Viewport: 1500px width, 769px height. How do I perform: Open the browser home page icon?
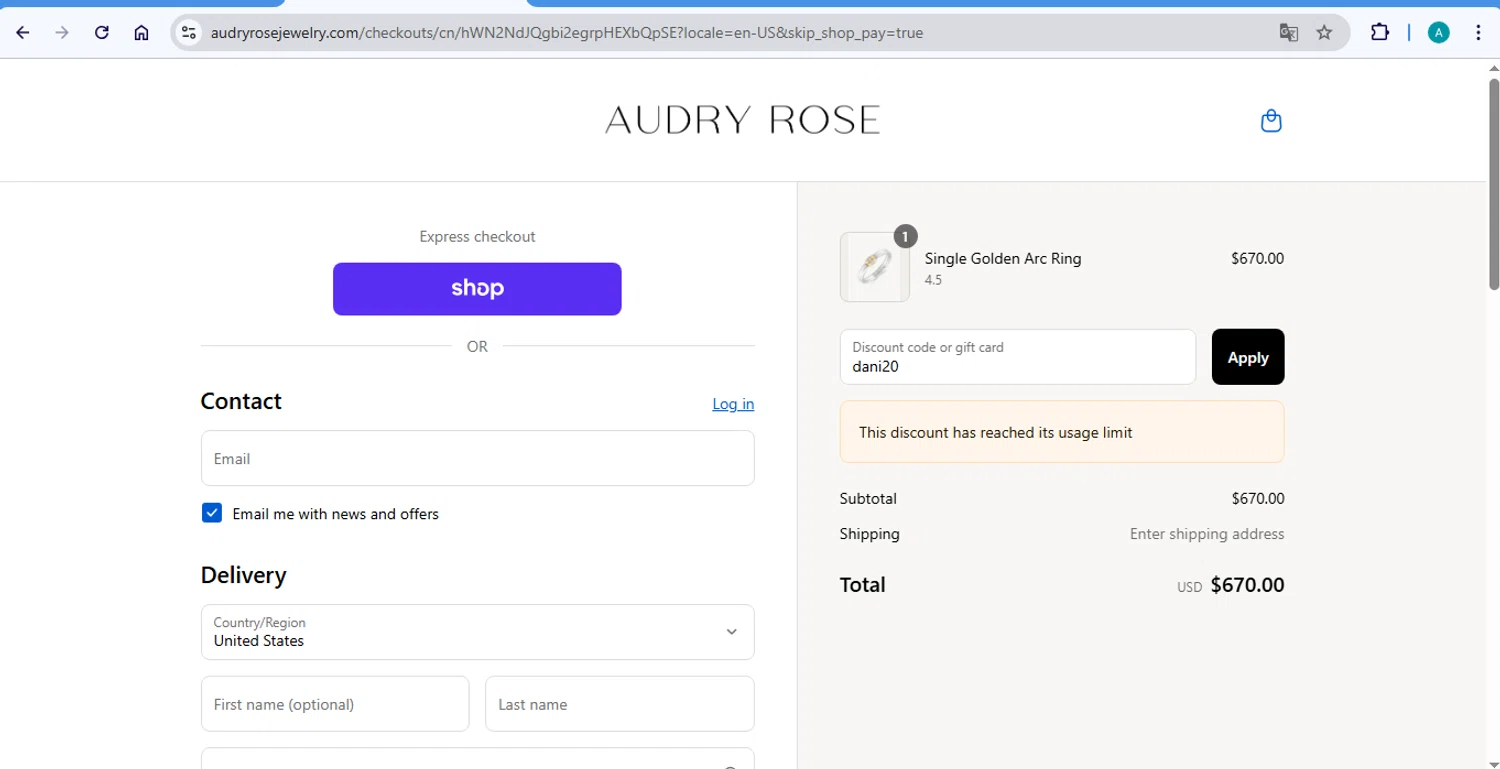pos(141,32)
